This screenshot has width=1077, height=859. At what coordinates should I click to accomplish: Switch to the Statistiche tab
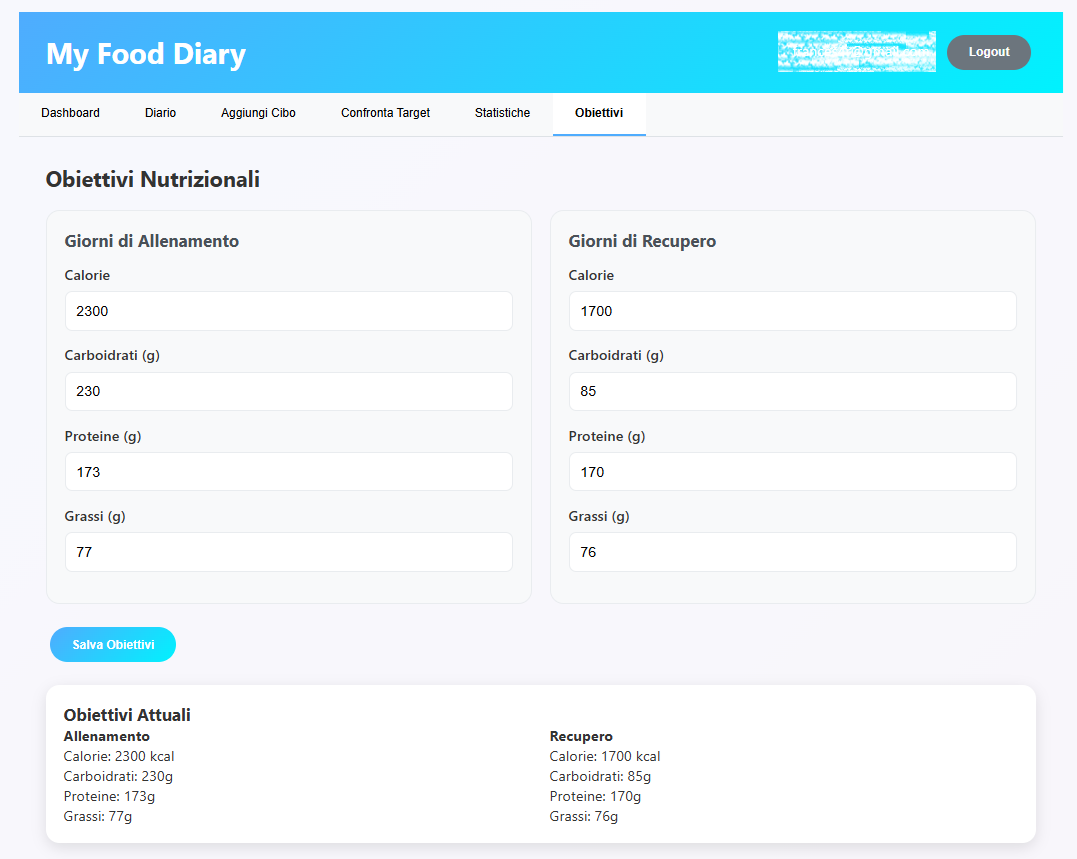point(502,113)
